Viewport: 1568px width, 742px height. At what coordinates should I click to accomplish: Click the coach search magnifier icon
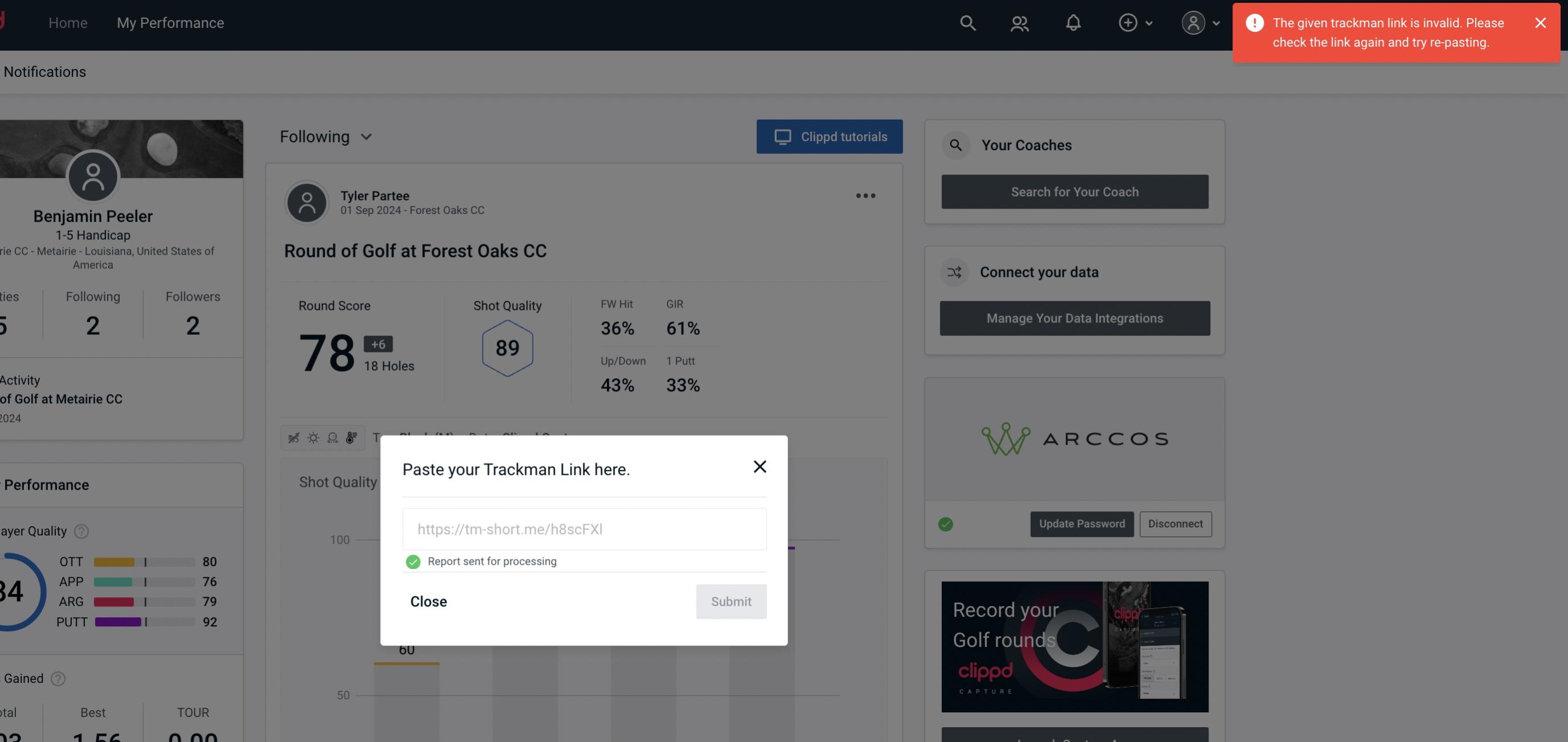(x=955, y=144)
